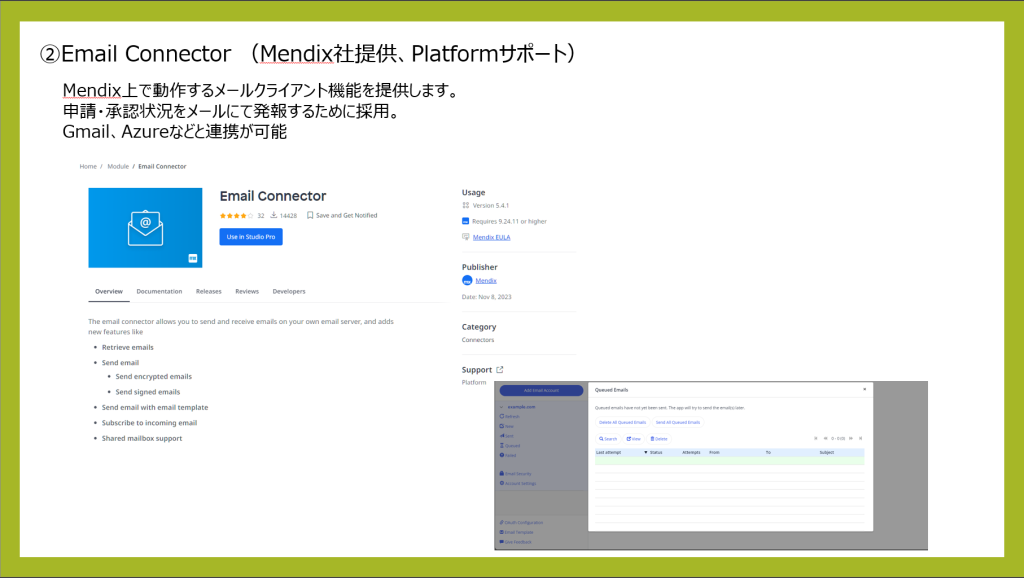The image size is (1024, 578).
Task: Click the star rating for Email Connector
Action: [x=236, y=215]
